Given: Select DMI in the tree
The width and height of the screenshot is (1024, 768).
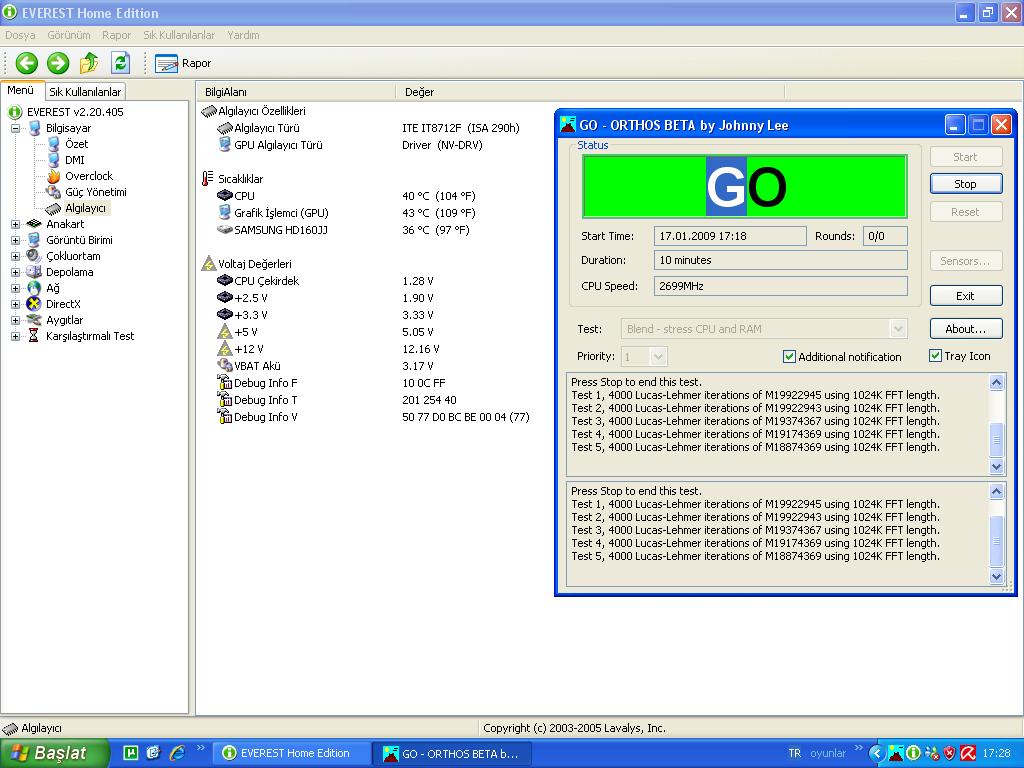Looking at the screenshot, I should tap(74, 161).
